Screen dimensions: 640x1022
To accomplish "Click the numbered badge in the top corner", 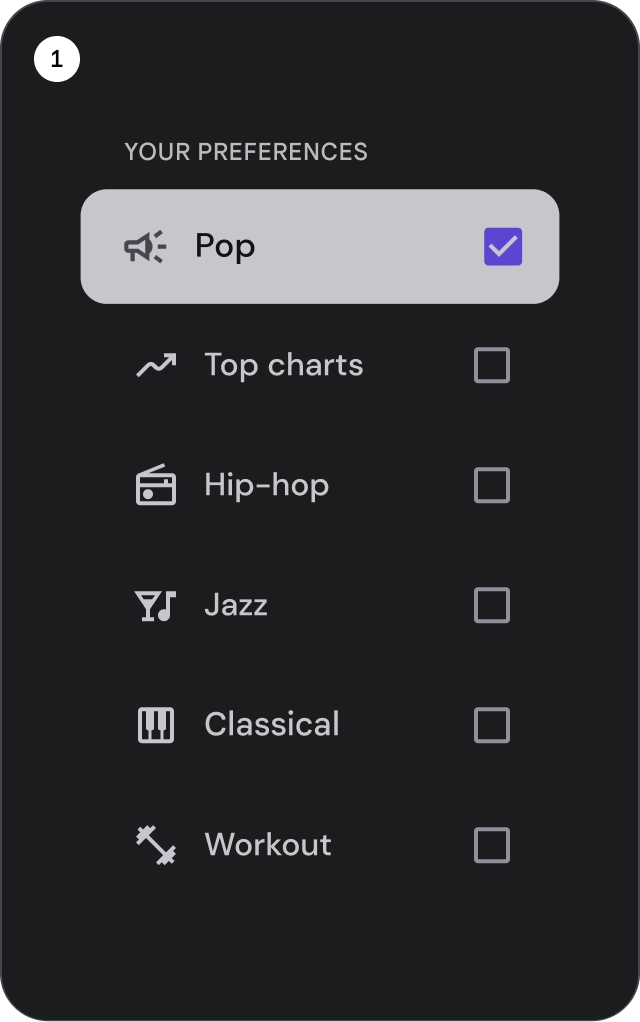I will tap(56, 58).
